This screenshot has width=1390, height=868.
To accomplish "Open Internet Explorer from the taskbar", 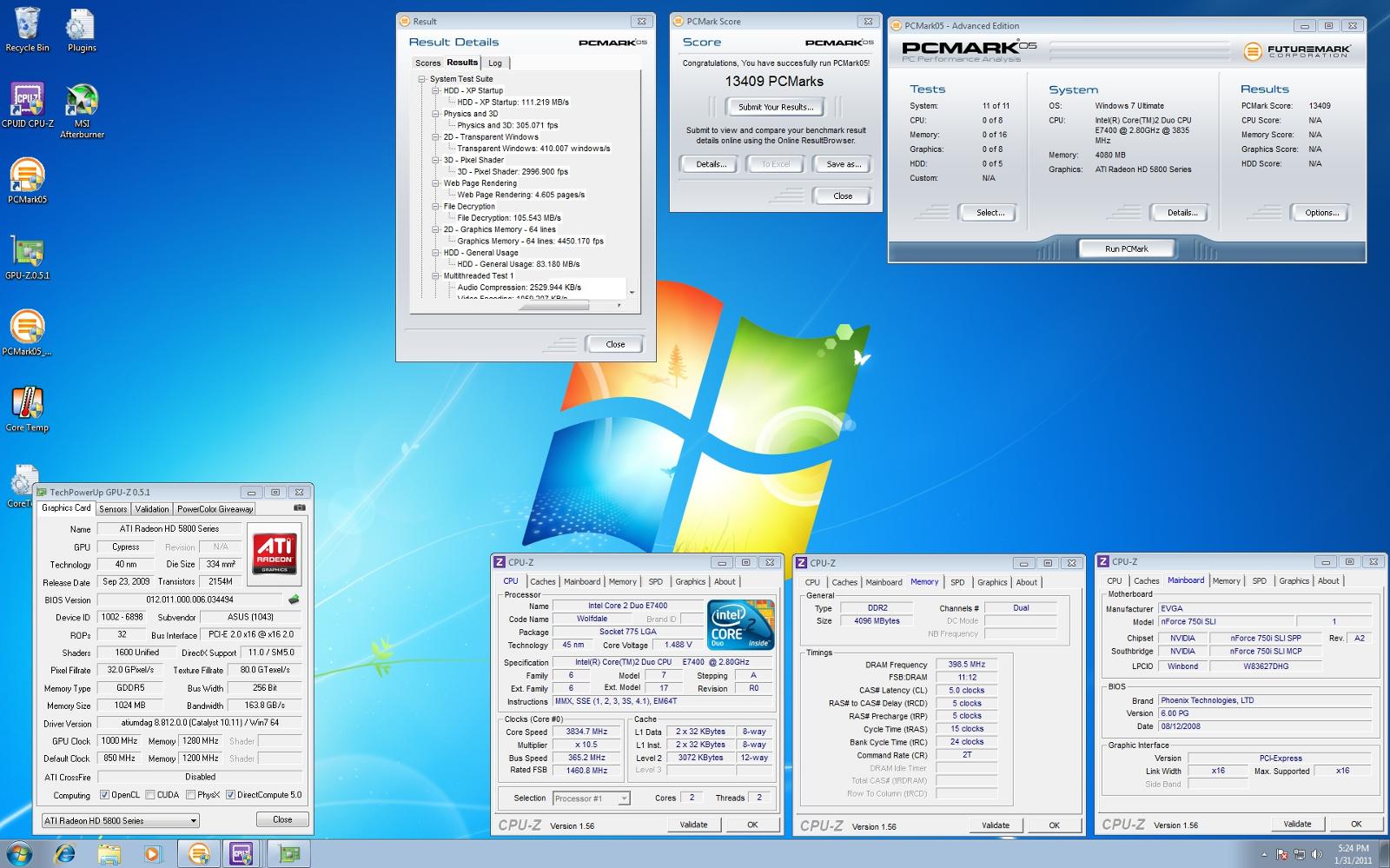I will point(64,853).
